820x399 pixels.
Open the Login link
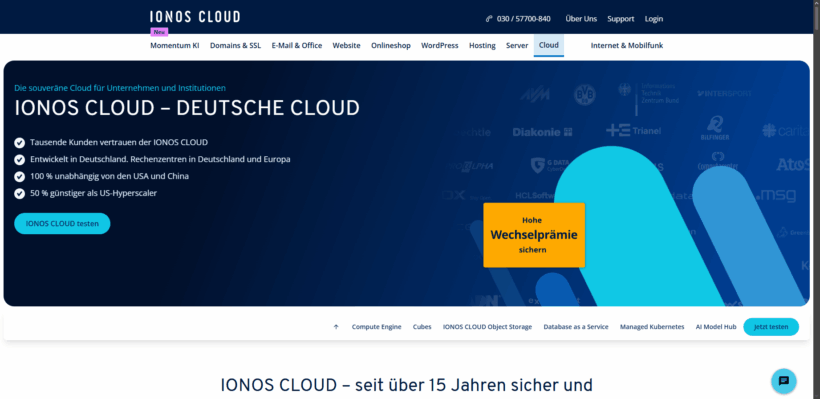point(654,19)
